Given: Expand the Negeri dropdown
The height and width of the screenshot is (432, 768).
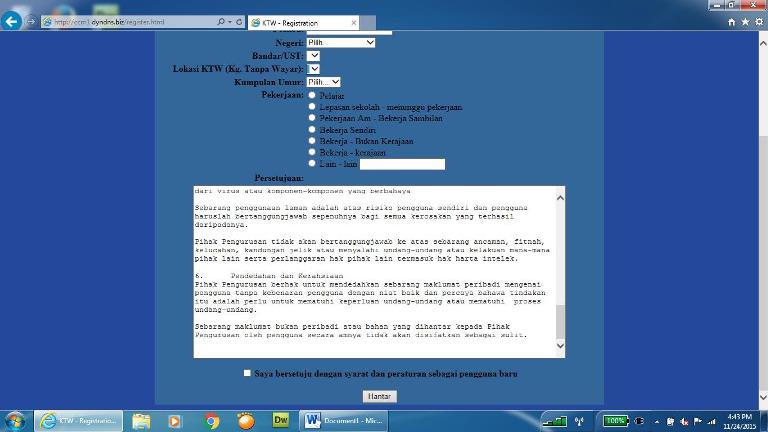Looking at the screenshot, I should [341, 42].
